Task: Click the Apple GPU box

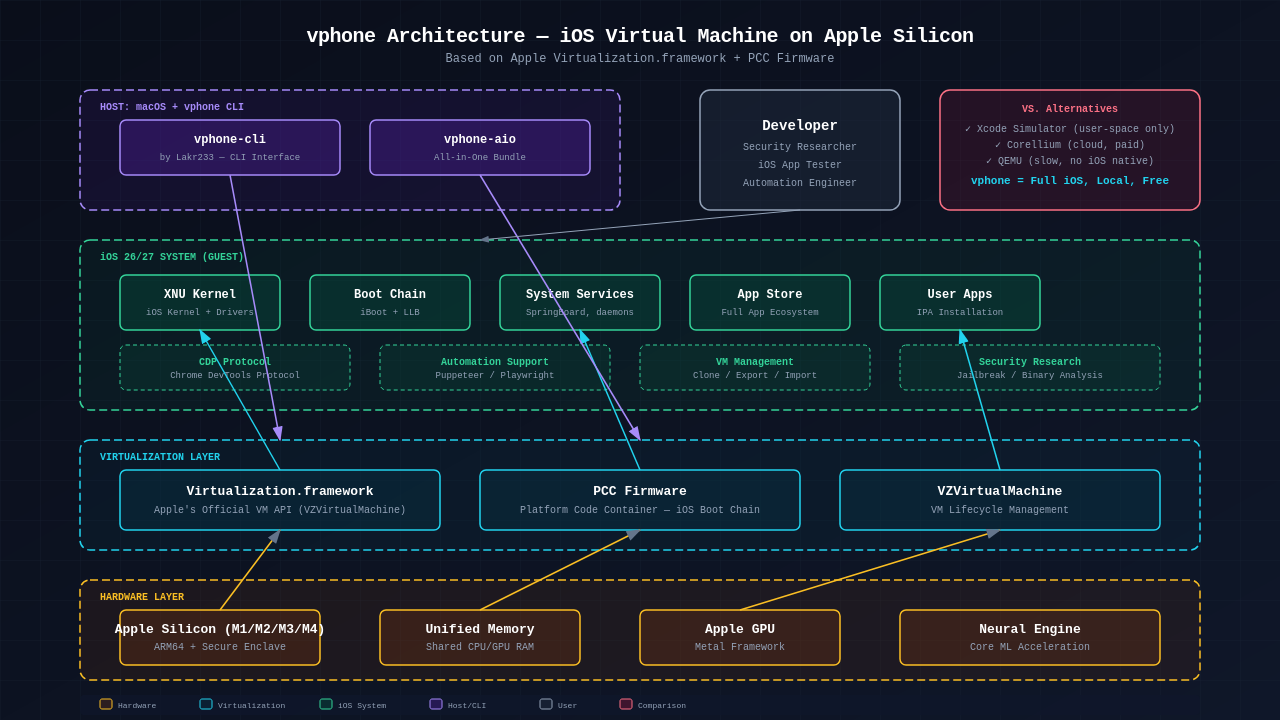Action: click(x=740, y=638)
